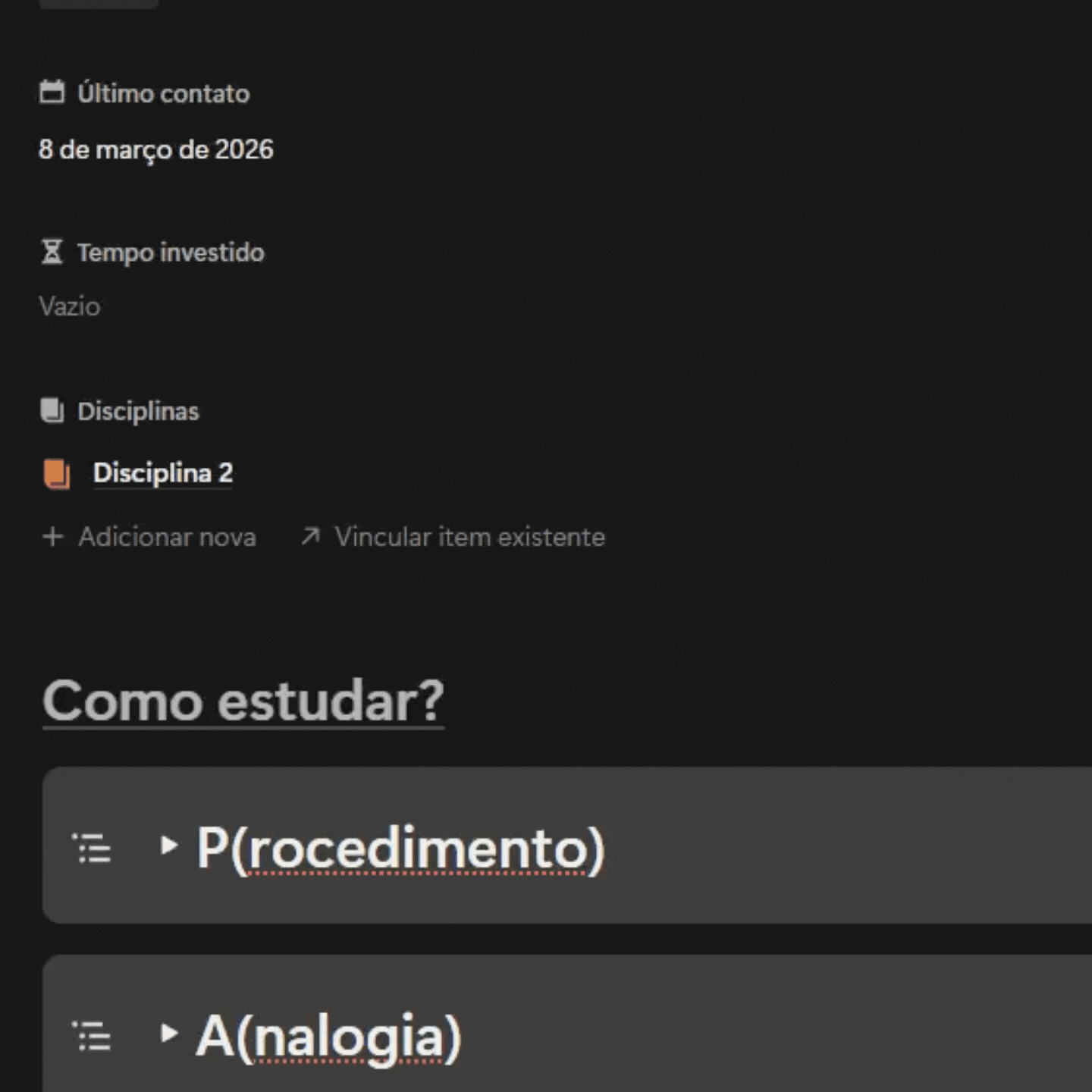Click the P(rocedimento) heading text
Screen dimensions: 1092x1092
pos(400,848)
